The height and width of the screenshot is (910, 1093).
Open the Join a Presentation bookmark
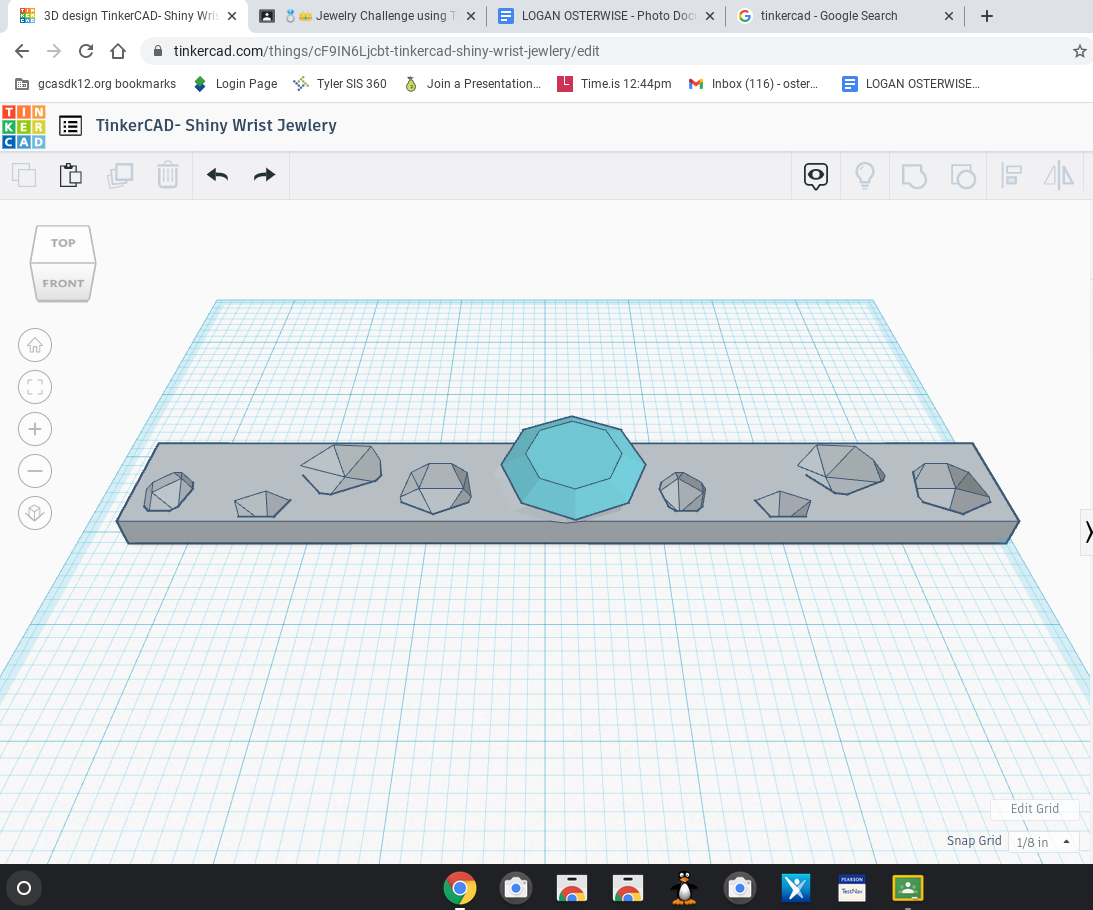tap(473, 84)
